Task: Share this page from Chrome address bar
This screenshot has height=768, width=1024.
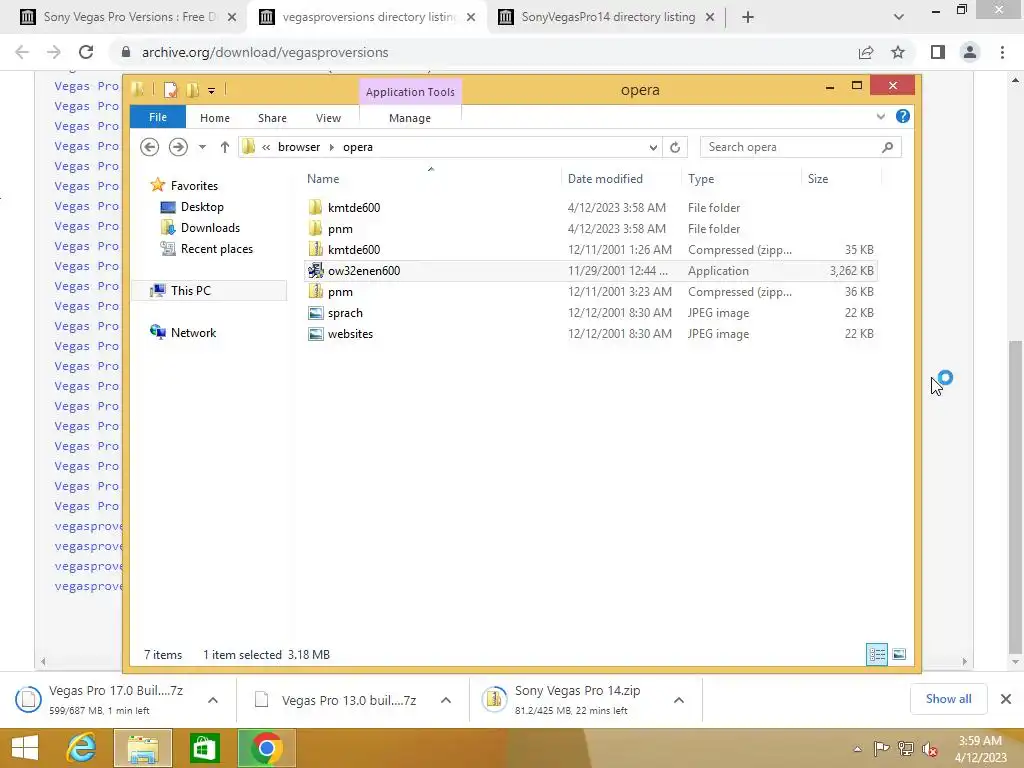Action: [x=866, y=52]
